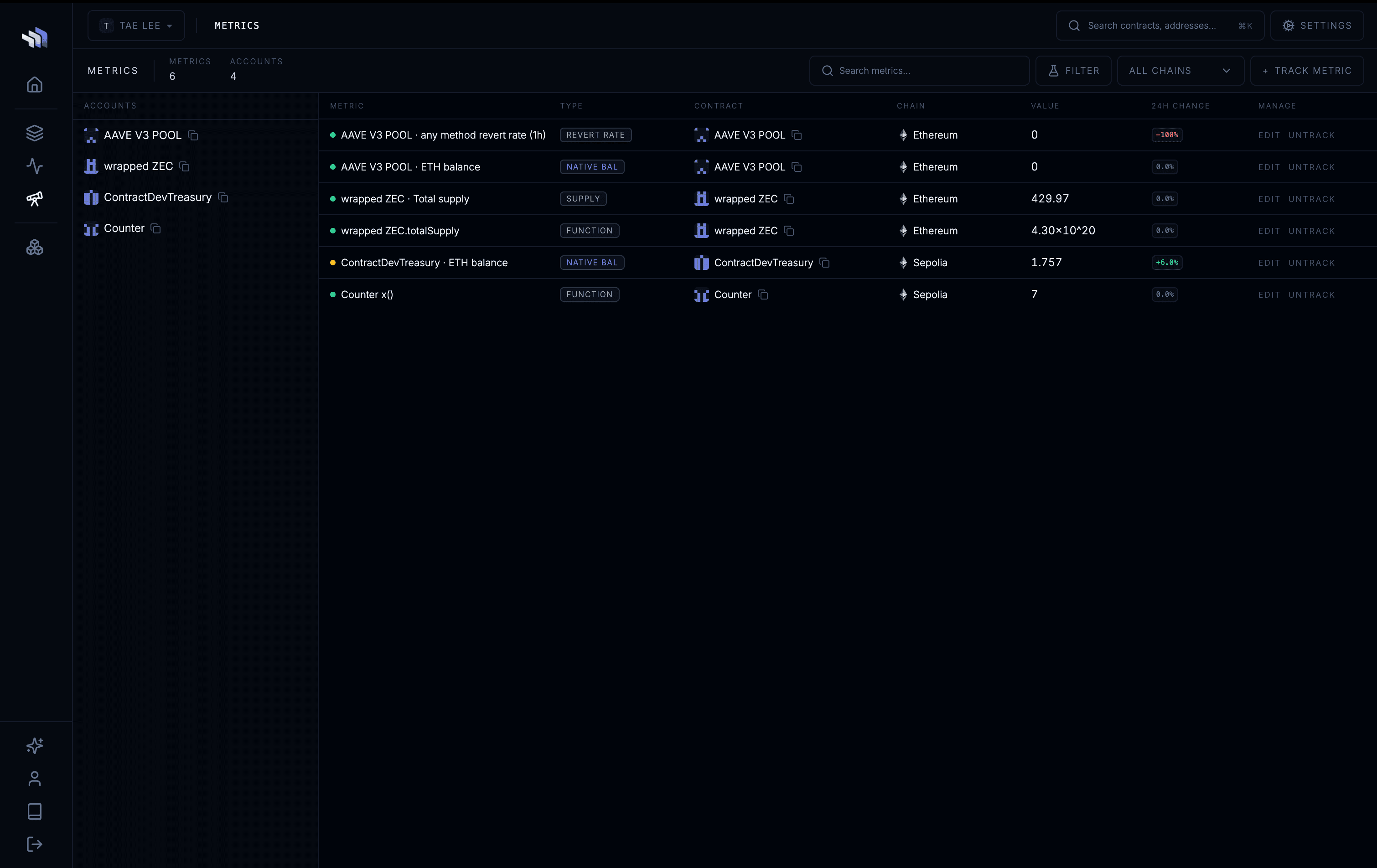This screenshot has height=868, width=1377.
Task: Copy contract address in revert rate row
Action: [797, 135]
